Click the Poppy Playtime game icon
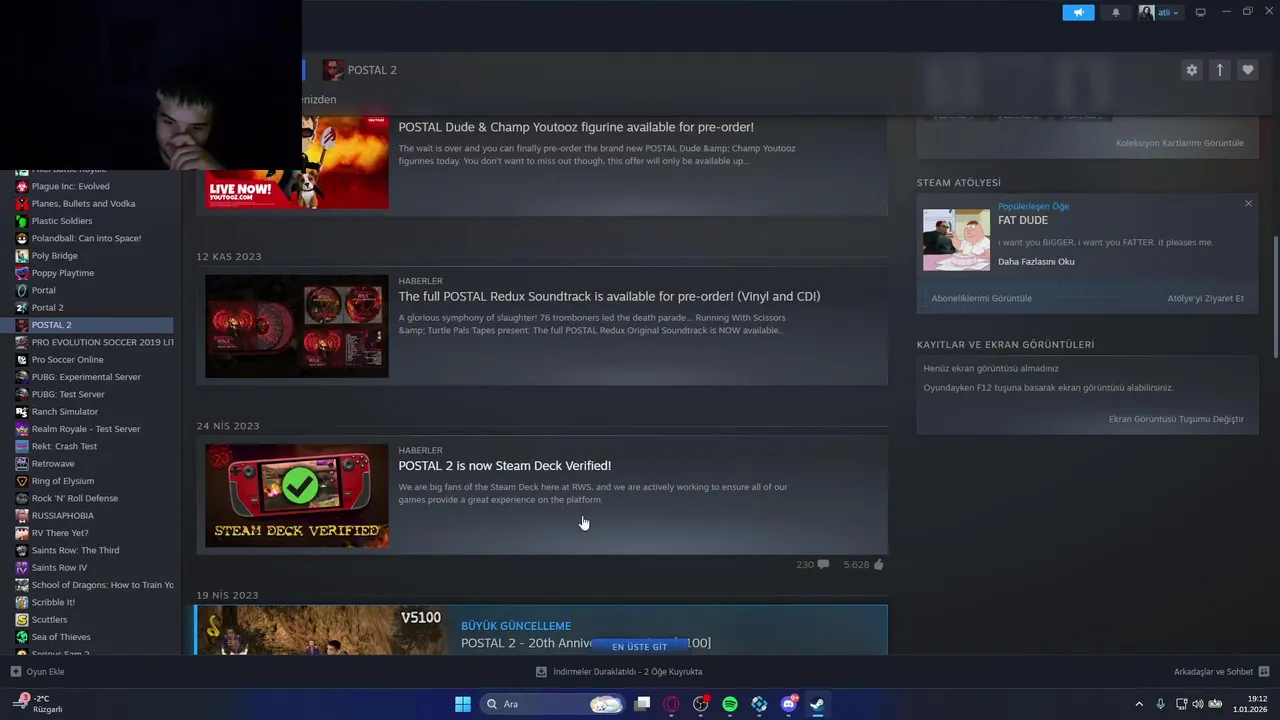 coord(22,273)
